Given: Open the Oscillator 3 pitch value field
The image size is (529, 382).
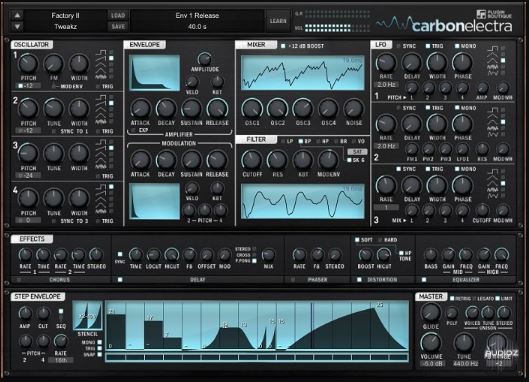Looking at the screenshot, I should pyautogui.click(x=28, y=176).
